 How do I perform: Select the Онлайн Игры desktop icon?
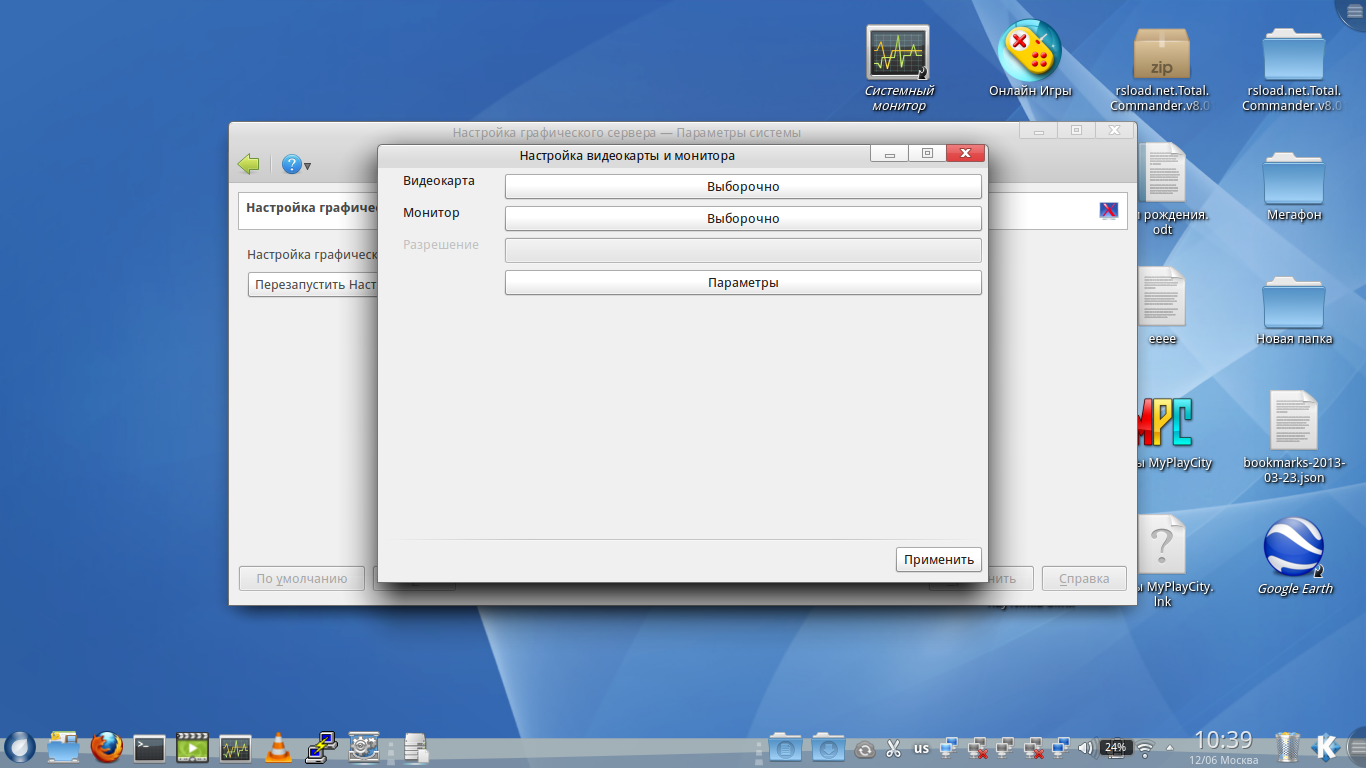click(1030, 60)
